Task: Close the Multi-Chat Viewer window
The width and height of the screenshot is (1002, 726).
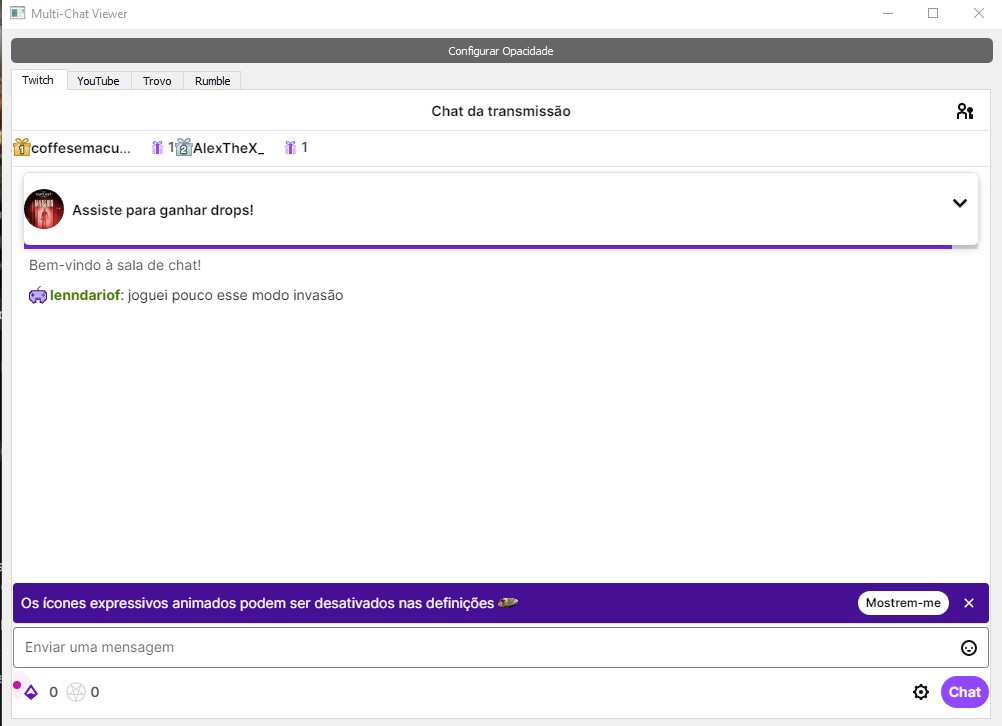Action: click(978, 13)
